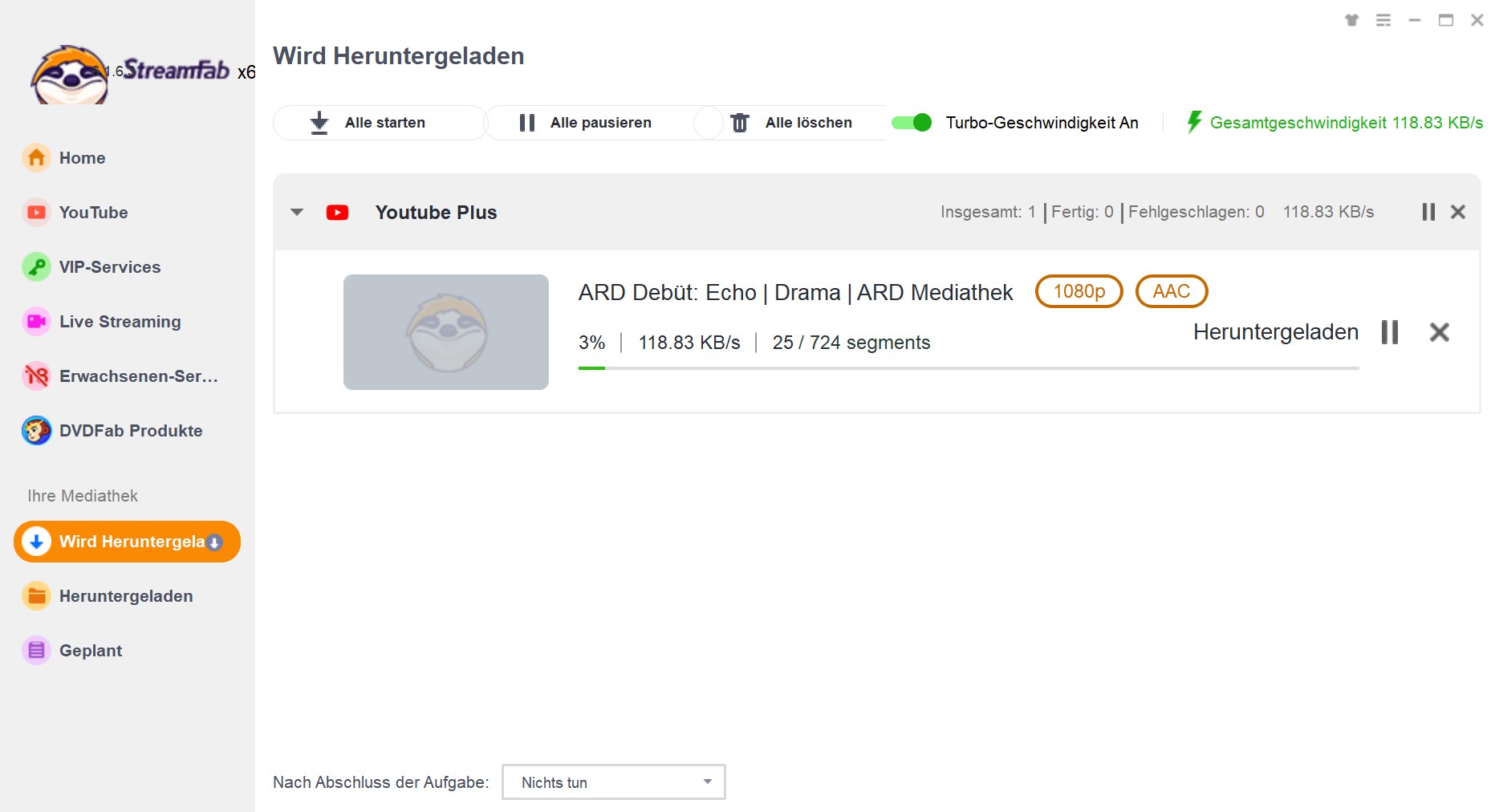1499x812 pixels.
Task: Maximize the StreamFab window
Action: 1446,20
